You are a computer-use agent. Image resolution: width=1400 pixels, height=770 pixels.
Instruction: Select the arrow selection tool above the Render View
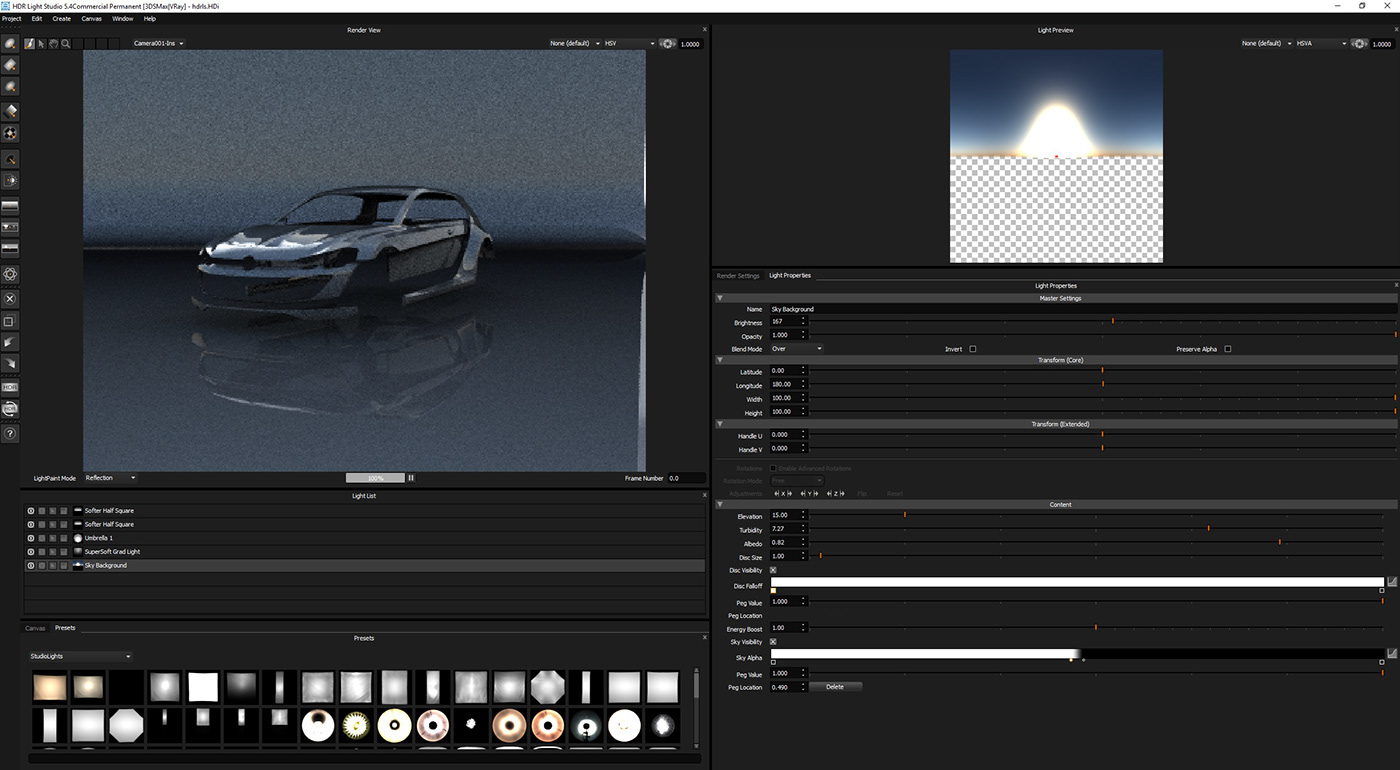tap(41, 43)
